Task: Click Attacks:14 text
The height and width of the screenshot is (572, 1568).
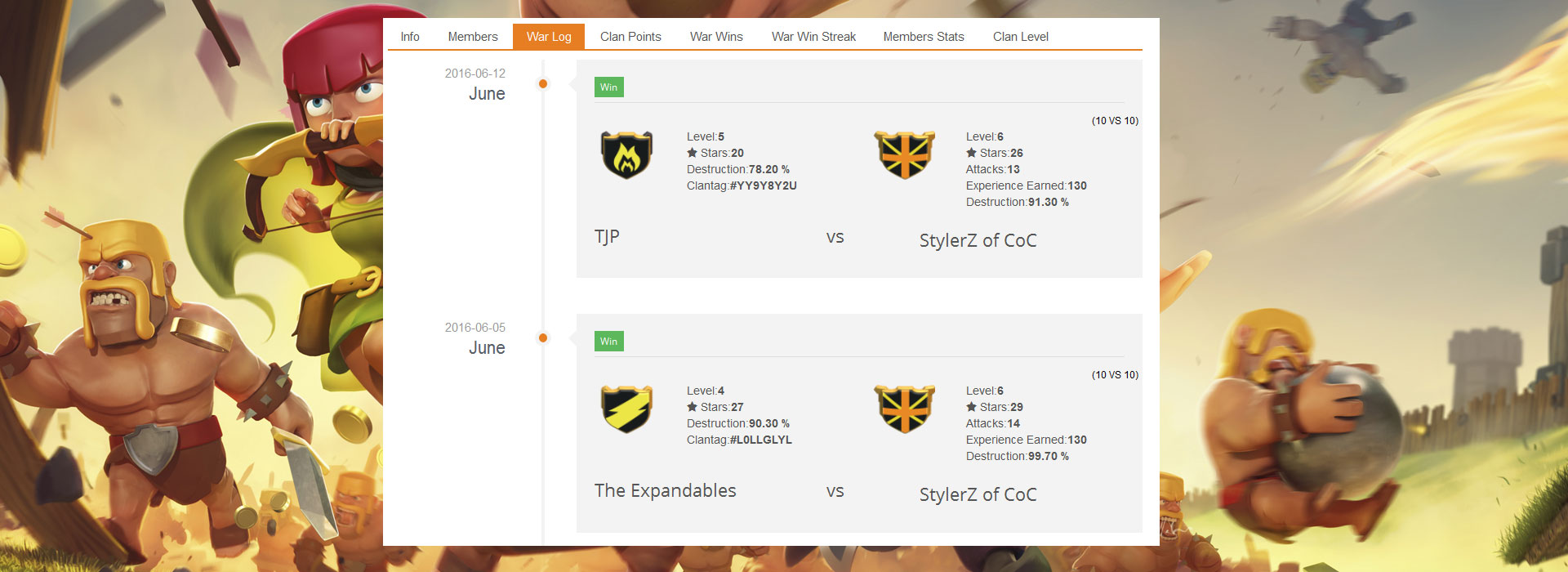Action: pos(993,423)
